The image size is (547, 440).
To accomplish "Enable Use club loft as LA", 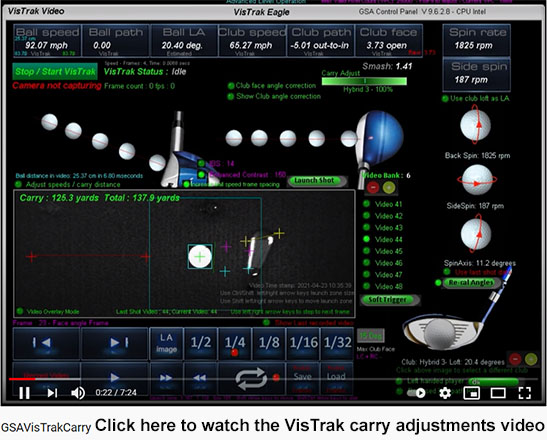I will pos(445,99).
